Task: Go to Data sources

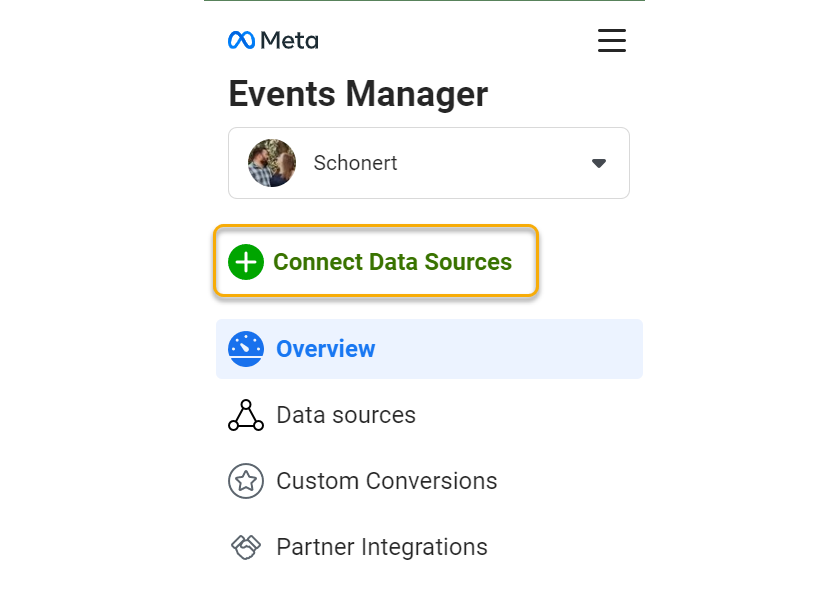Action: click(x=346, y=415)
